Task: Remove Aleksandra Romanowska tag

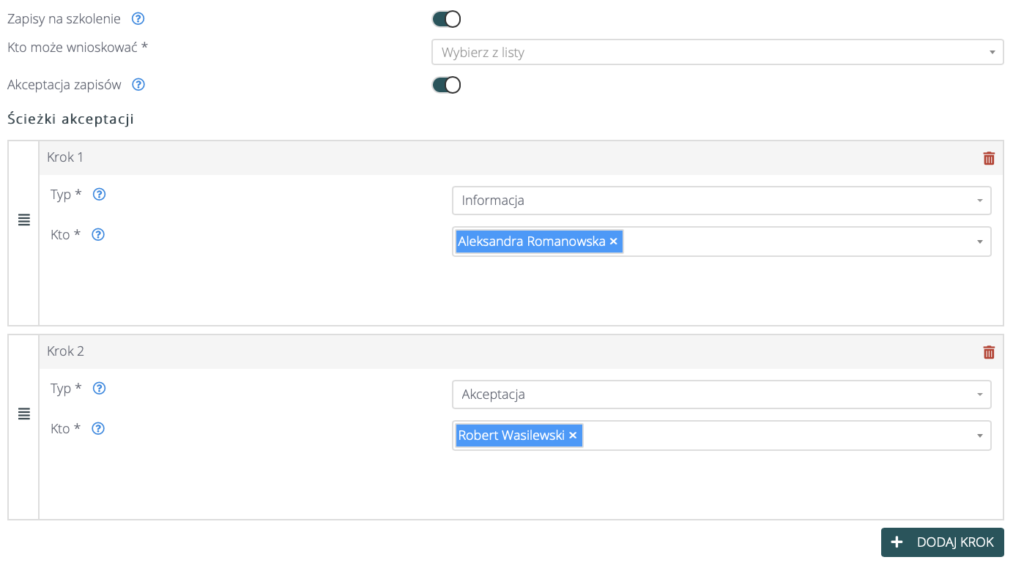Action: [x=613, y=241]
